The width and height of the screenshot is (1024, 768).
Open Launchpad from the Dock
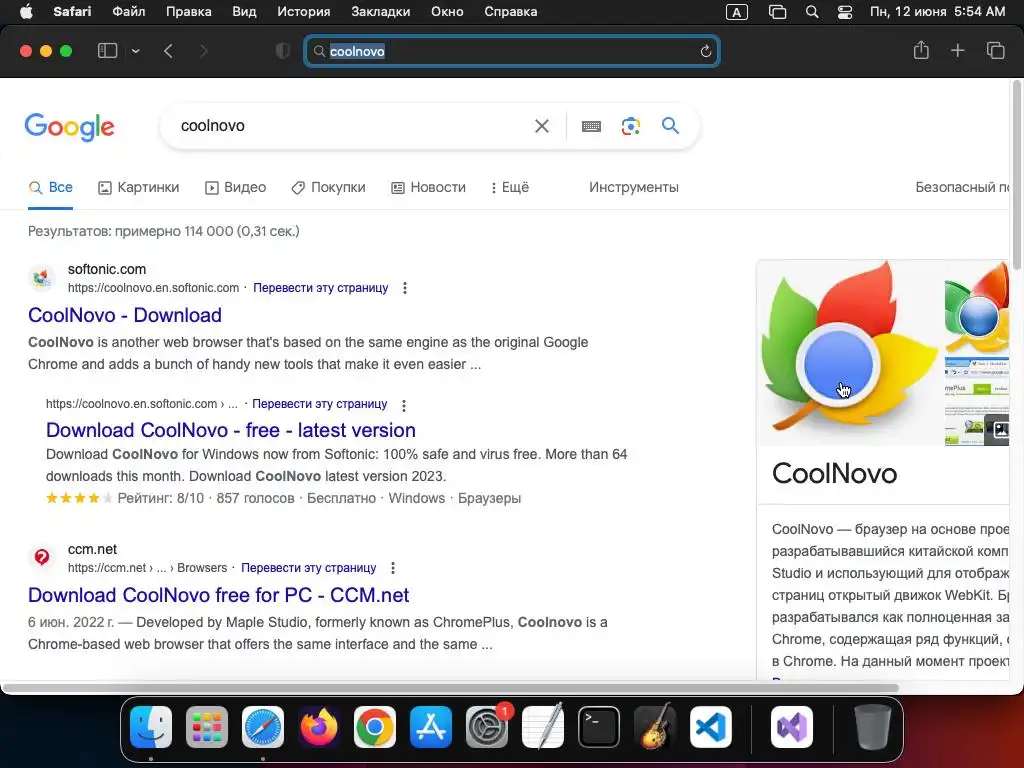pyautogui.click(x=207, y=727)
